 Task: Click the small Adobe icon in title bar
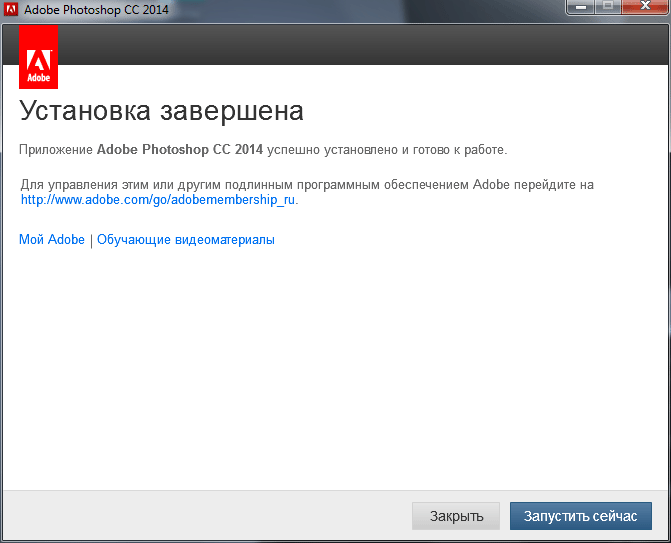point(12,10)
